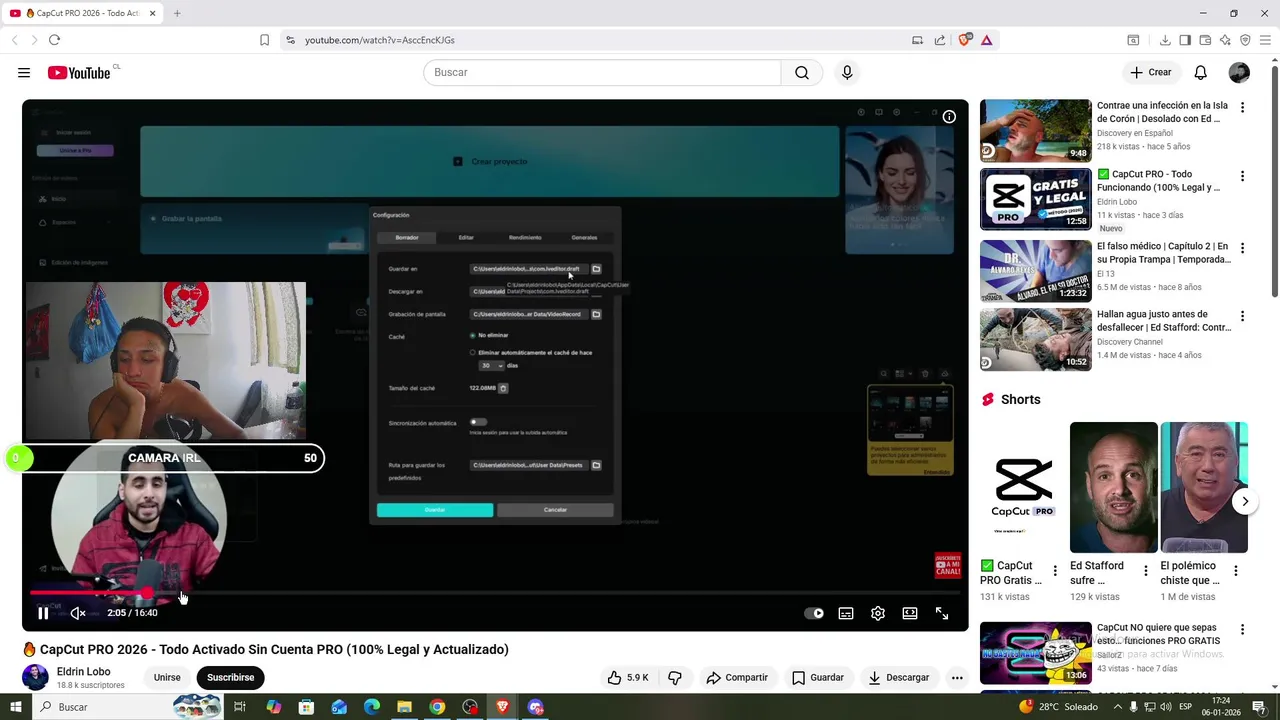Open Google Chrome from taskbar
Viewport: 1280px width, 720px height.
437,707
